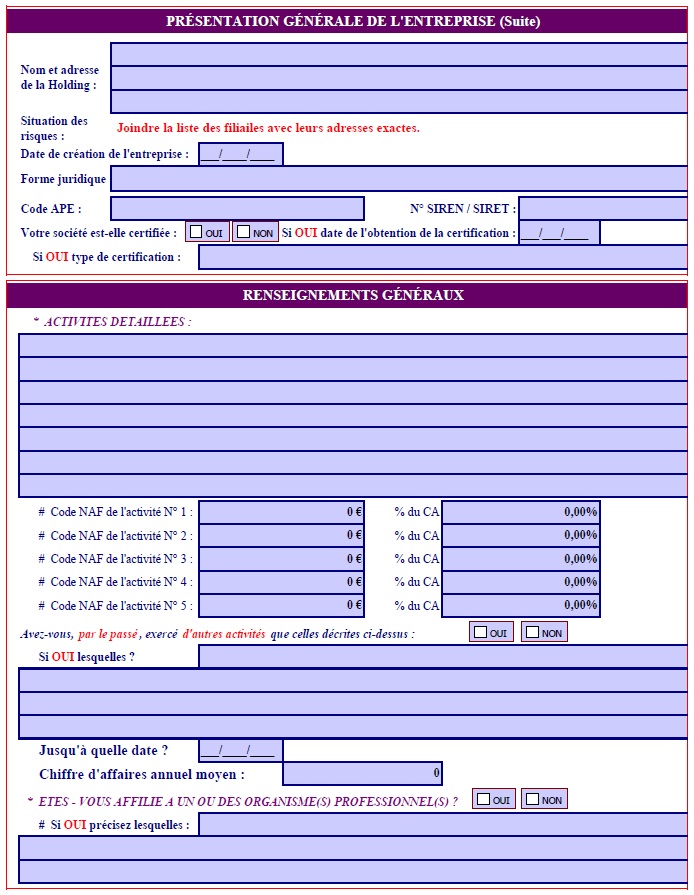Click first line under 'ACTIVITES DETAILLEES'
This screenshot has height=895, width=694.
tap(353, 345)
